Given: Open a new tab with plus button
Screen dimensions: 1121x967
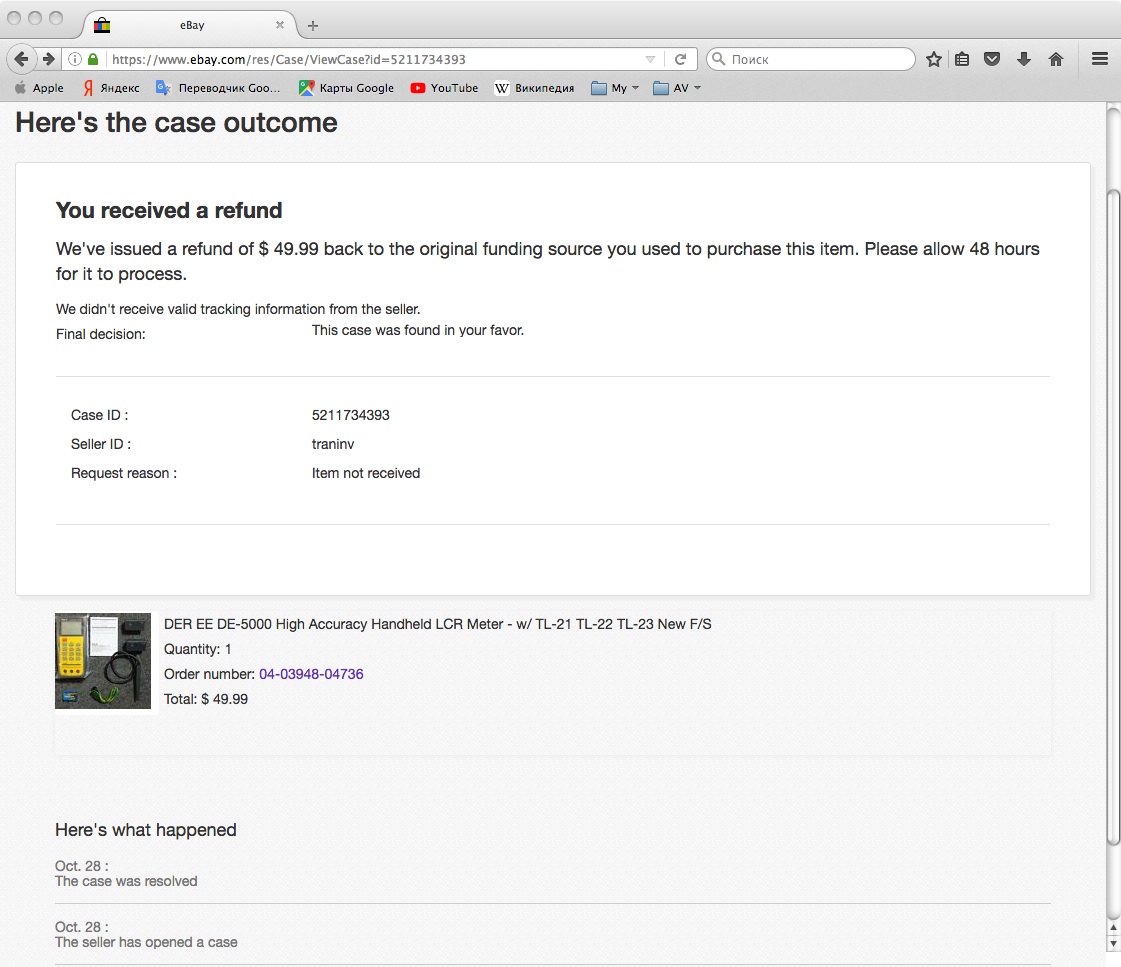Looking at the screenshot, I should tap(313, 25).
